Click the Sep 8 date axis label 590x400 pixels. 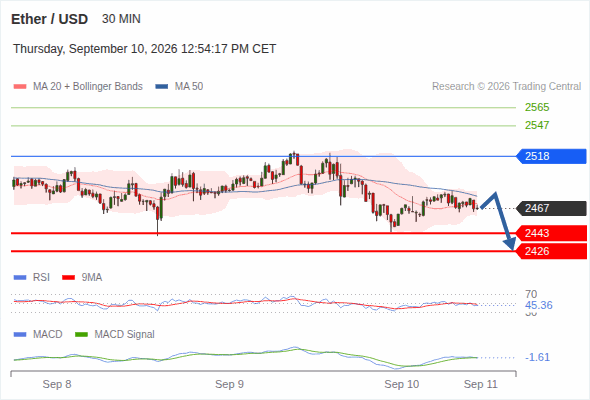pyautogui.click(x=57, y=384)
